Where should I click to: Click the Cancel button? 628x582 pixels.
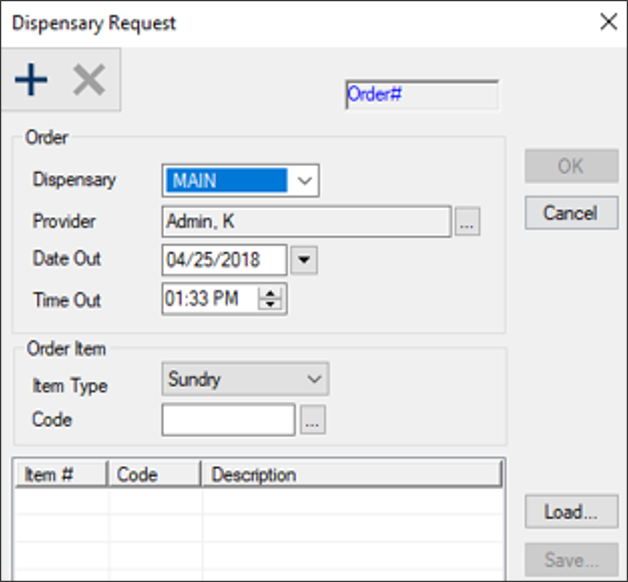pos(571,213)
